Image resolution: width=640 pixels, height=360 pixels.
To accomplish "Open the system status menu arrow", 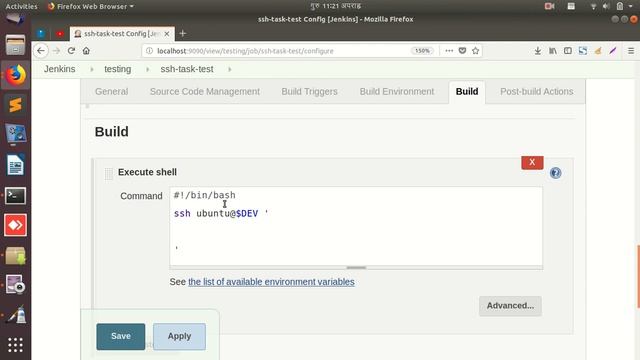I will click(631, 6).
